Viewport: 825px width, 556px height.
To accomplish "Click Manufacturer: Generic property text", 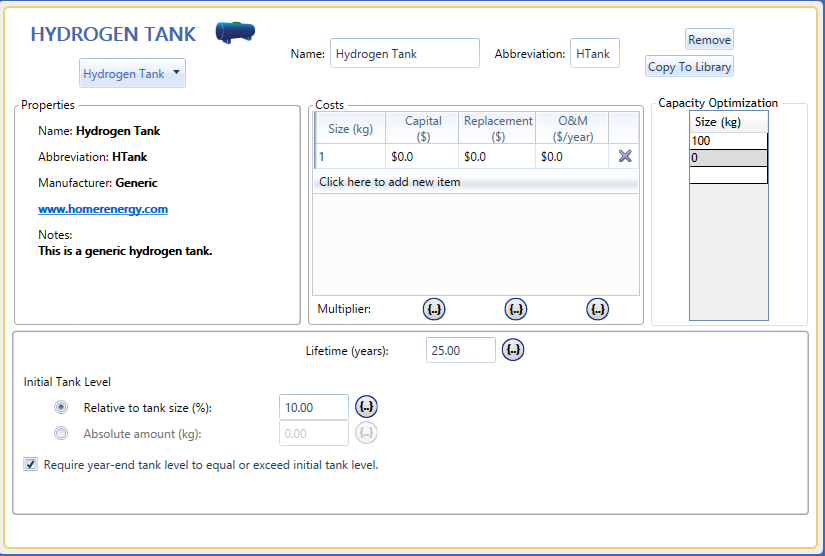I will coord(98,183).
